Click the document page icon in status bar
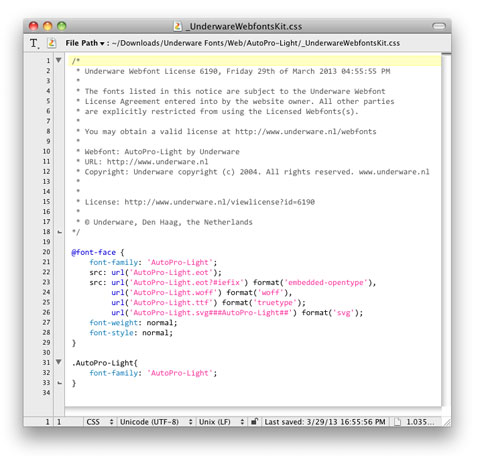Image resolution: width=480 pixels, height=456 pixels. pos(397,422)
